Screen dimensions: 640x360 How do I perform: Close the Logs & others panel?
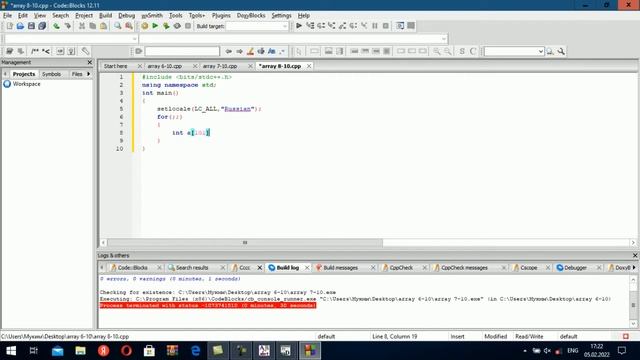point(635,256)
